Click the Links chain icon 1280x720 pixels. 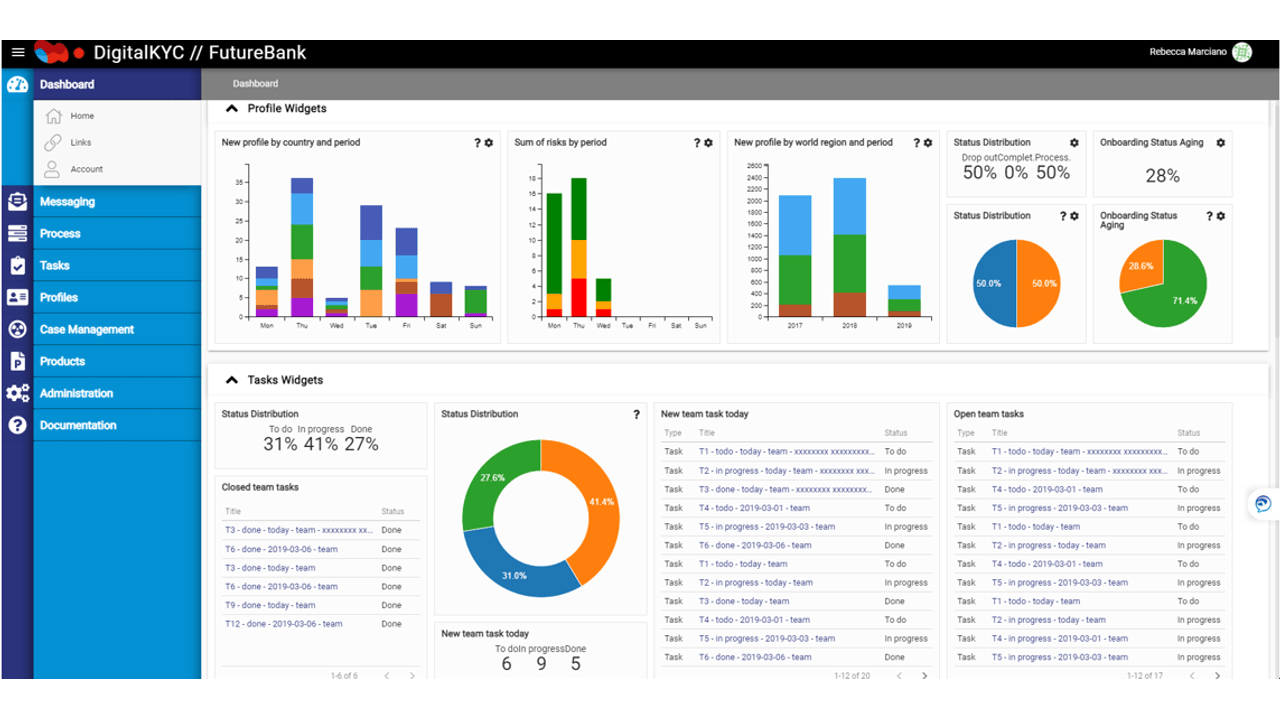53,142
